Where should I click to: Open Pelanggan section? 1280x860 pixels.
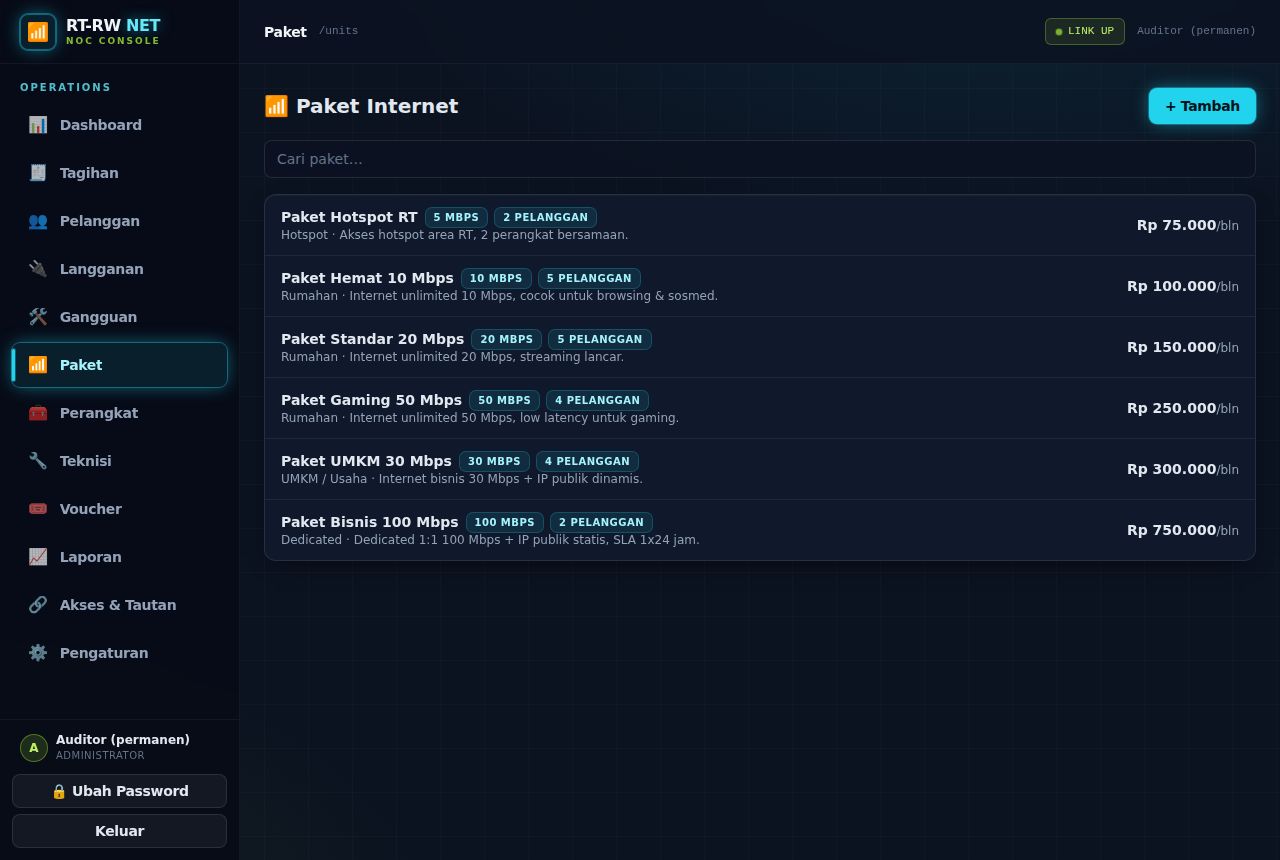pos(120,221)
